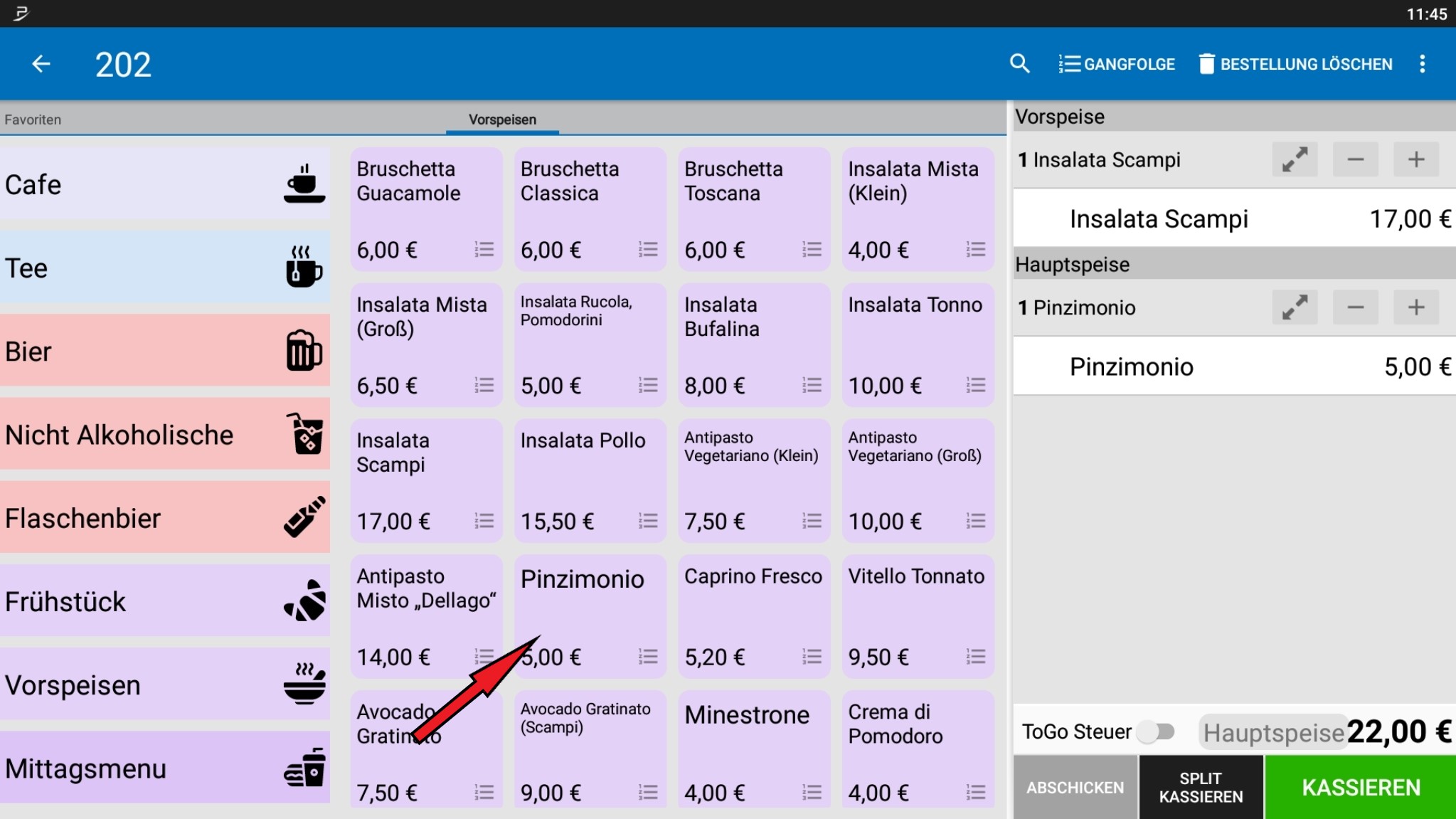Open the search function

[1020, 63]
